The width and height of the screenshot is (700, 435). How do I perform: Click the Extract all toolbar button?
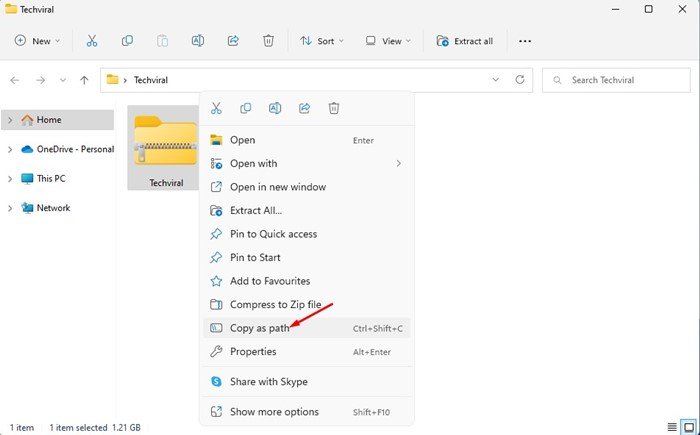point(465,41)
